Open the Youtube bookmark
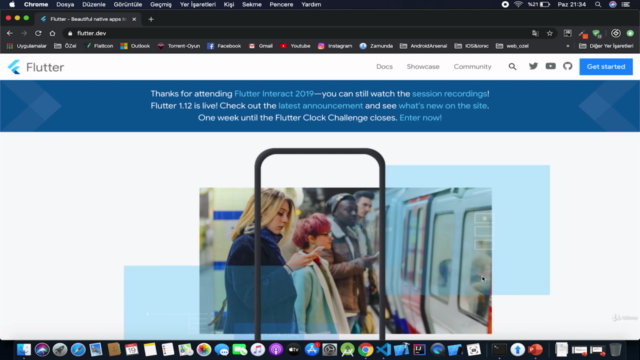 pos(295,46)
